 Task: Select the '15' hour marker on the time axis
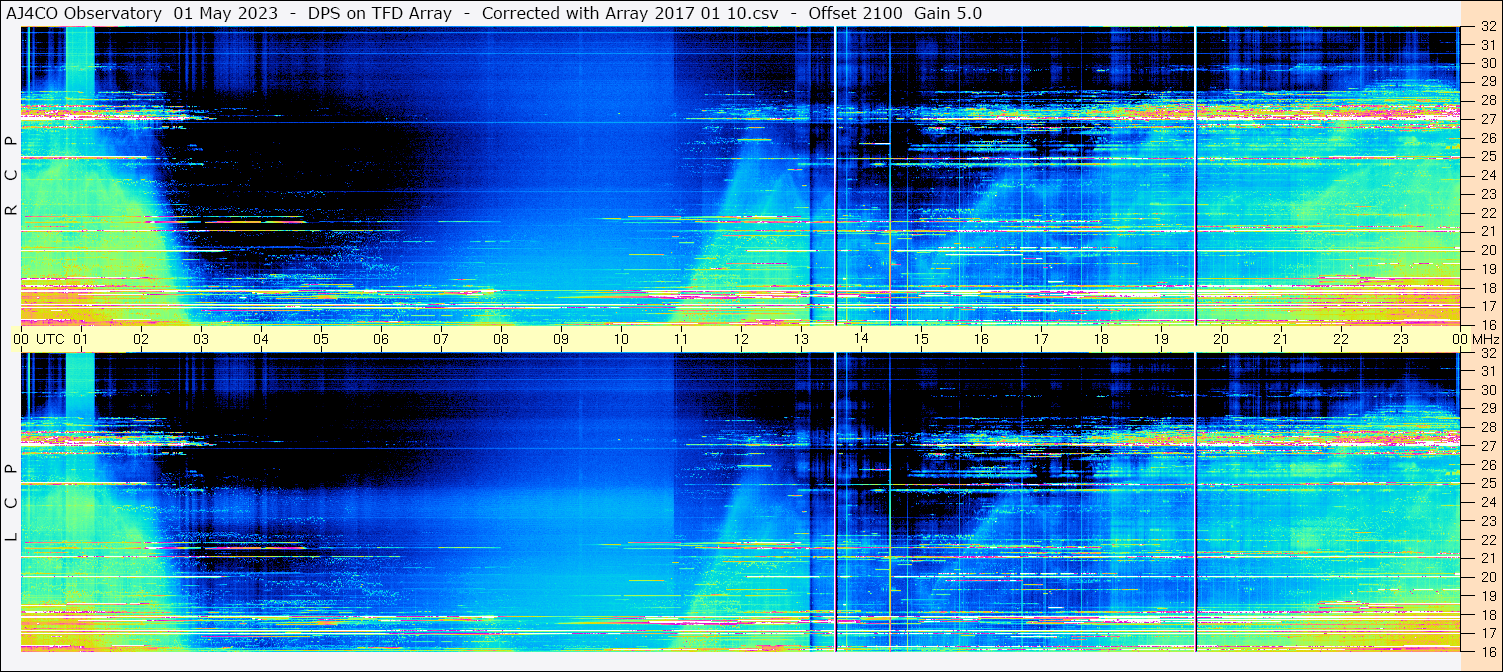click(921, 339)
